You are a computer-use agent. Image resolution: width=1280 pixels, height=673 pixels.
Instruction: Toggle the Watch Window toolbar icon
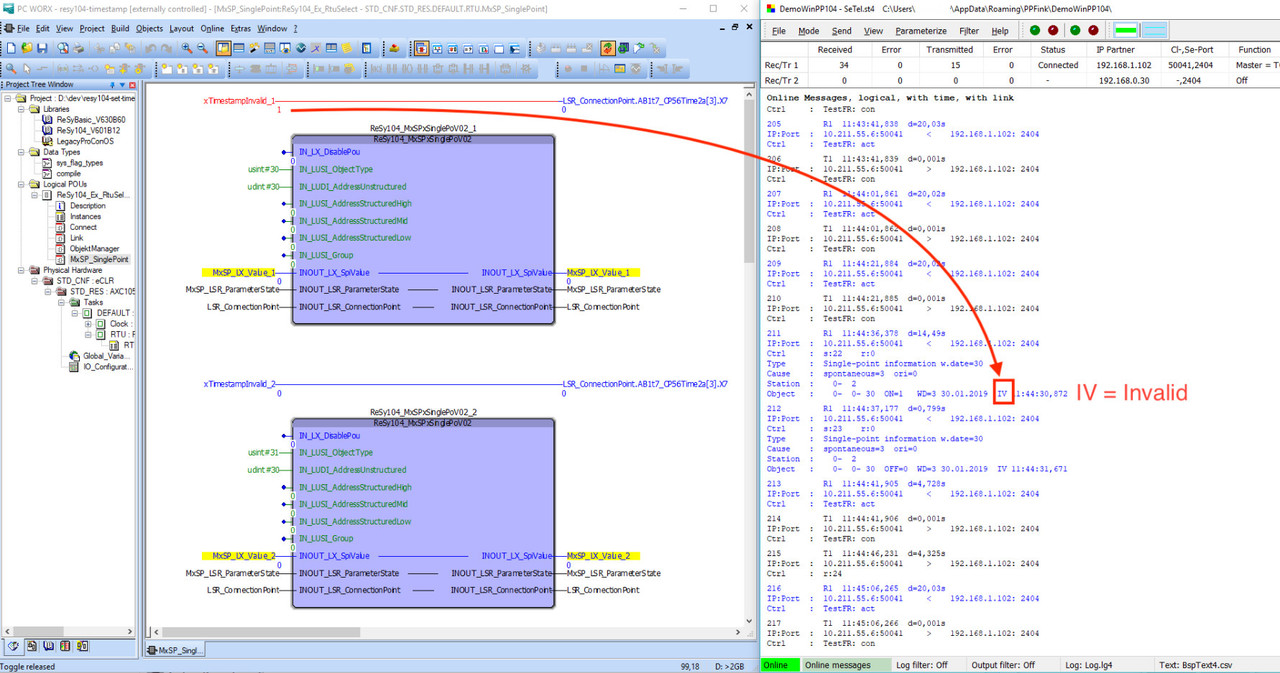point(285,48)
